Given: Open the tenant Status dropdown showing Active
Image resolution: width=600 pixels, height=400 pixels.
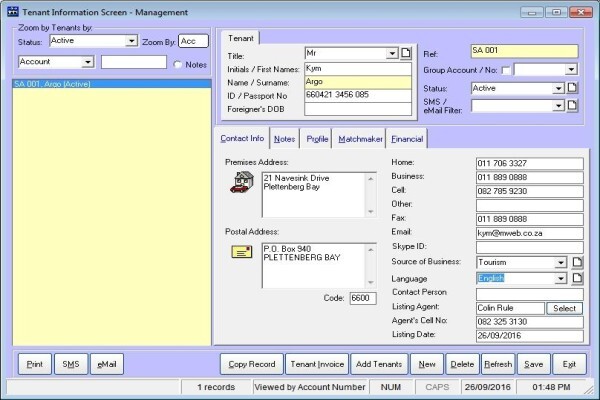Looking at the screenshot, I should click(559, 88).
